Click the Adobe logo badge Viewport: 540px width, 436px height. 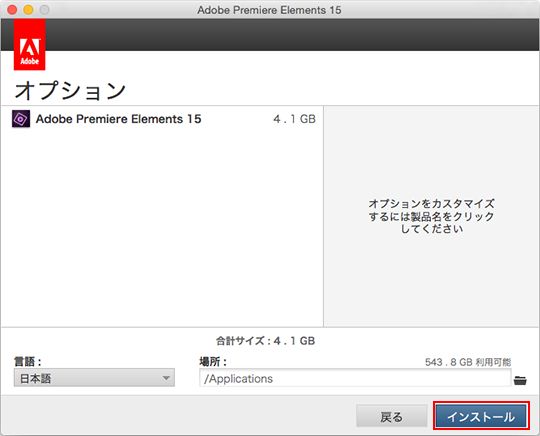(x=30, y=44)
